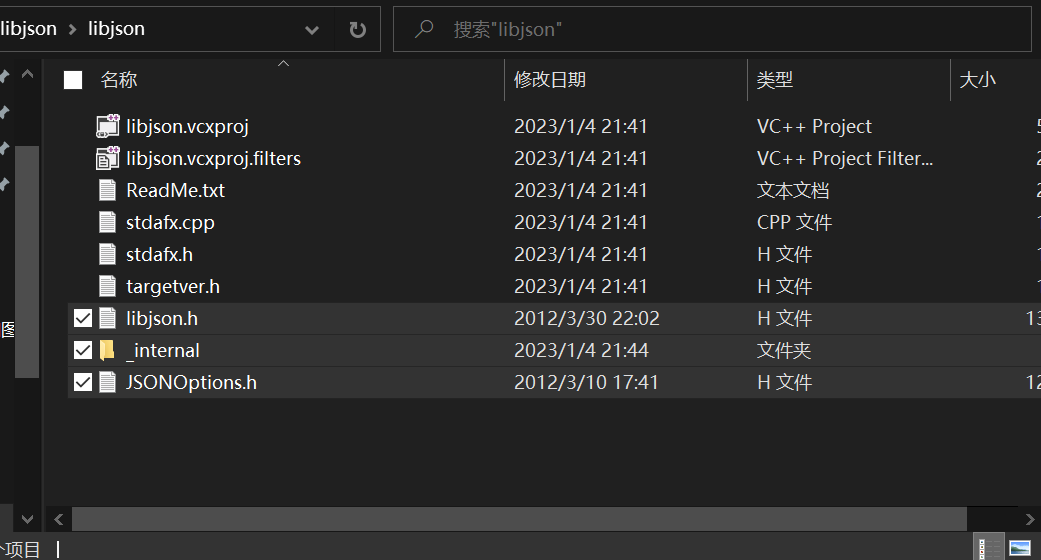
Task: Switch to large thumbnails view
Action: click(x=1020, y=548)
